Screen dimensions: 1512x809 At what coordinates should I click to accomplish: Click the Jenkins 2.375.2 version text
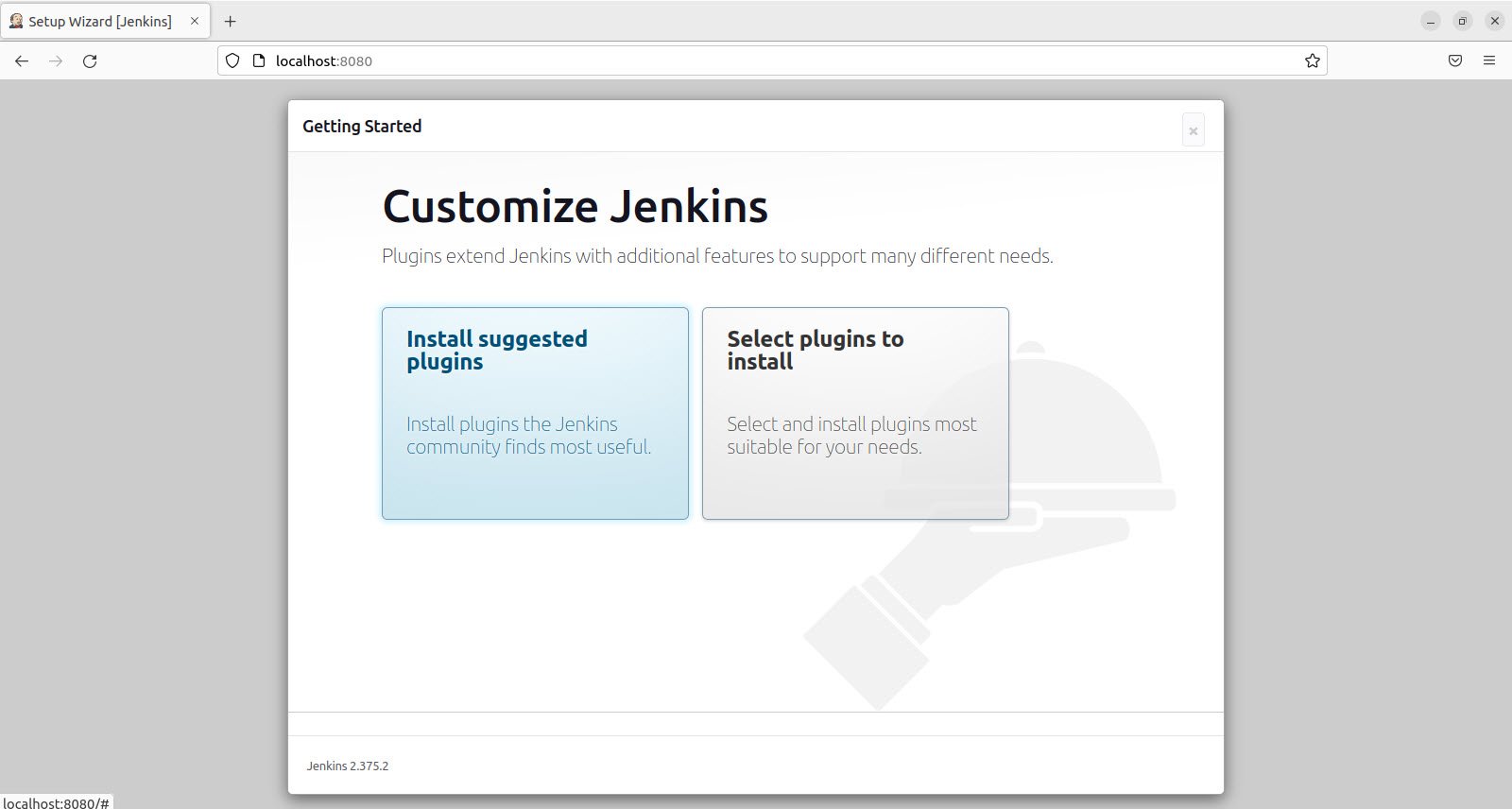[x=348, y=766]
